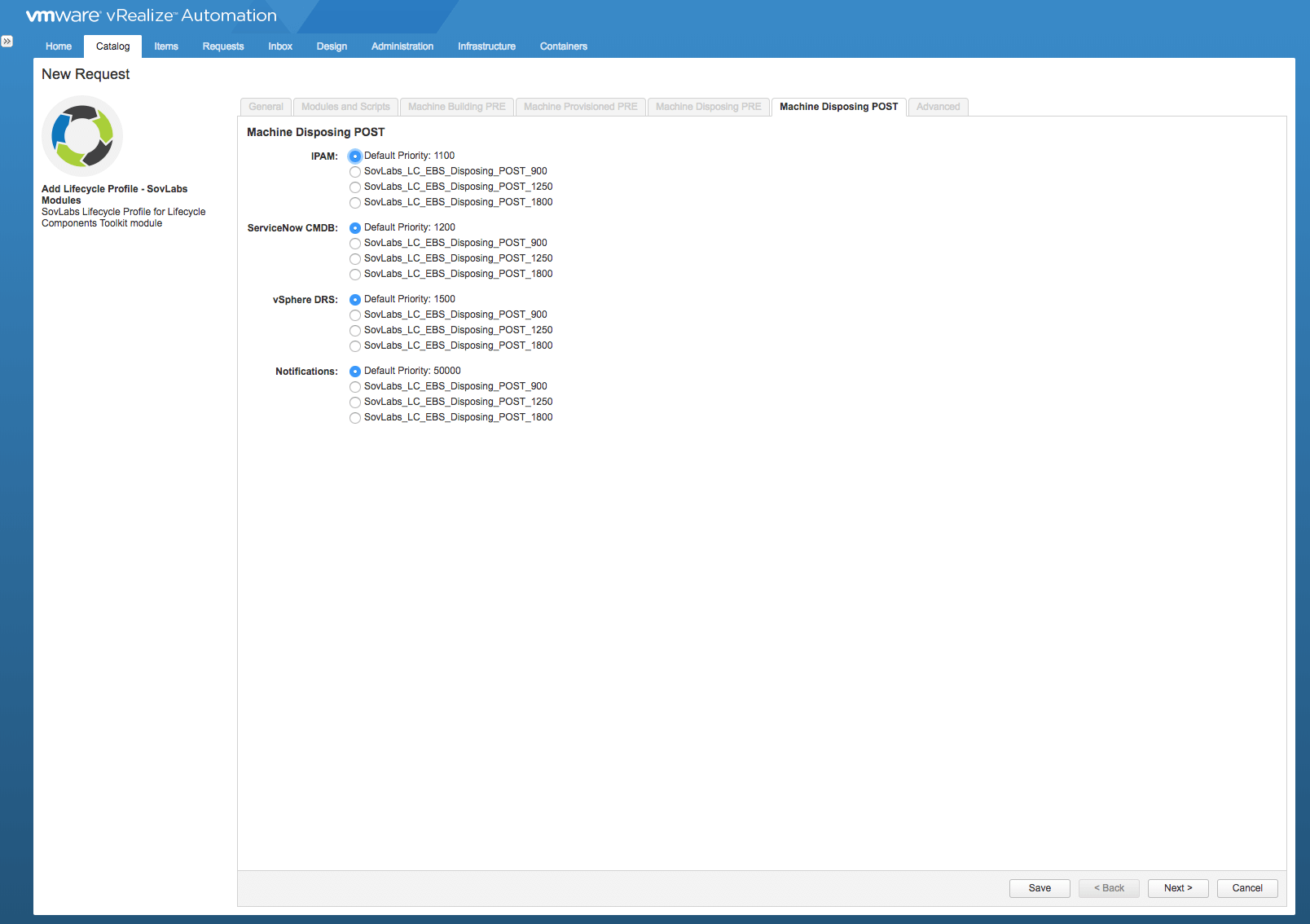Click the sidebar expand arrow icon

click(7, 41)
